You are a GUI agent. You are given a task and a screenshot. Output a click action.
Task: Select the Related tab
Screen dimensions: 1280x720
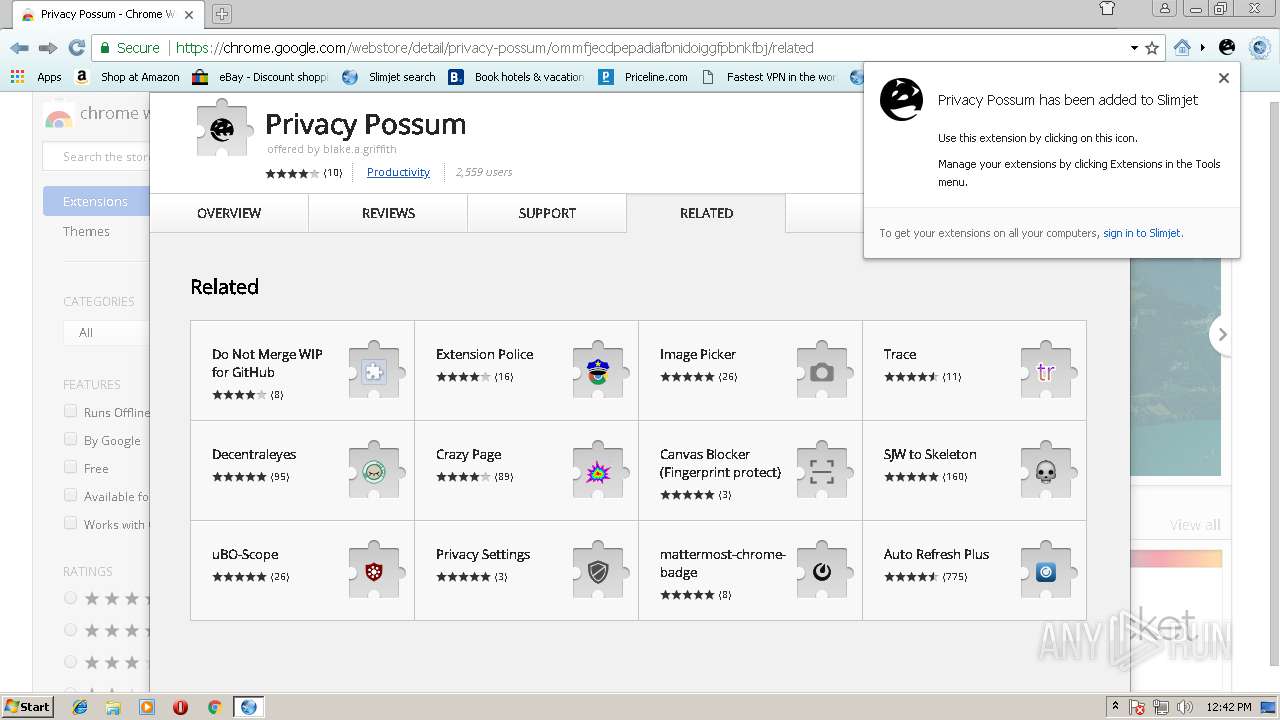coord(706,213)
